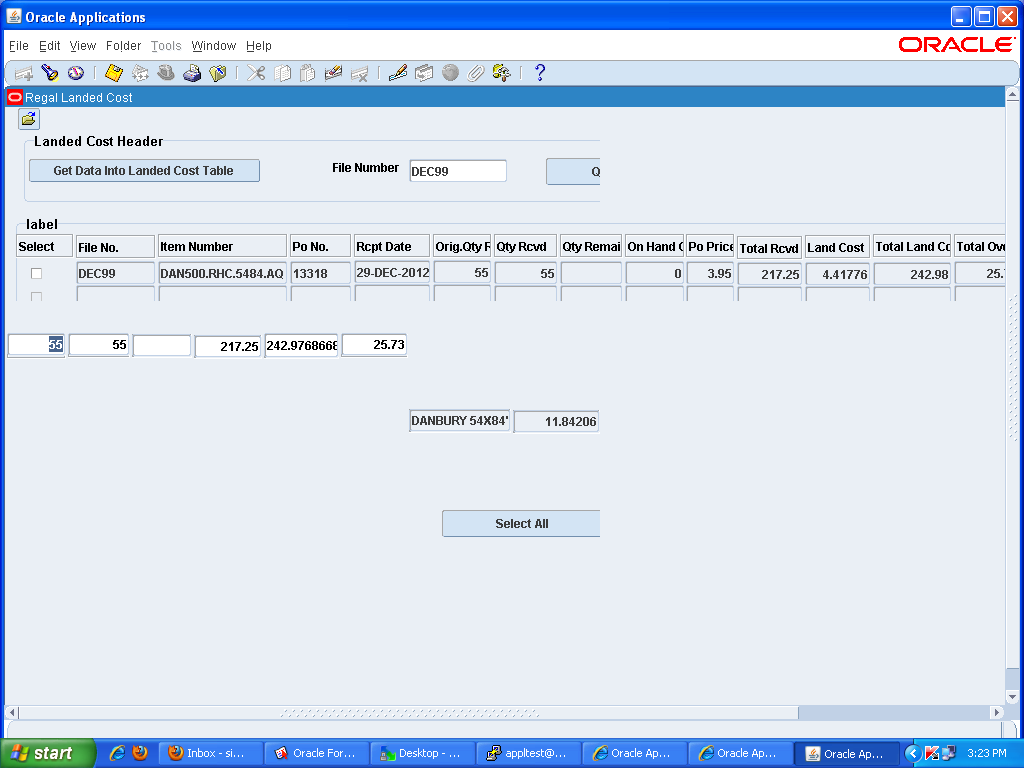Click the Rcpt Date cell 29-DEC-2012
The height and width of the screenshot is (768, 1024).
point(392,273)
